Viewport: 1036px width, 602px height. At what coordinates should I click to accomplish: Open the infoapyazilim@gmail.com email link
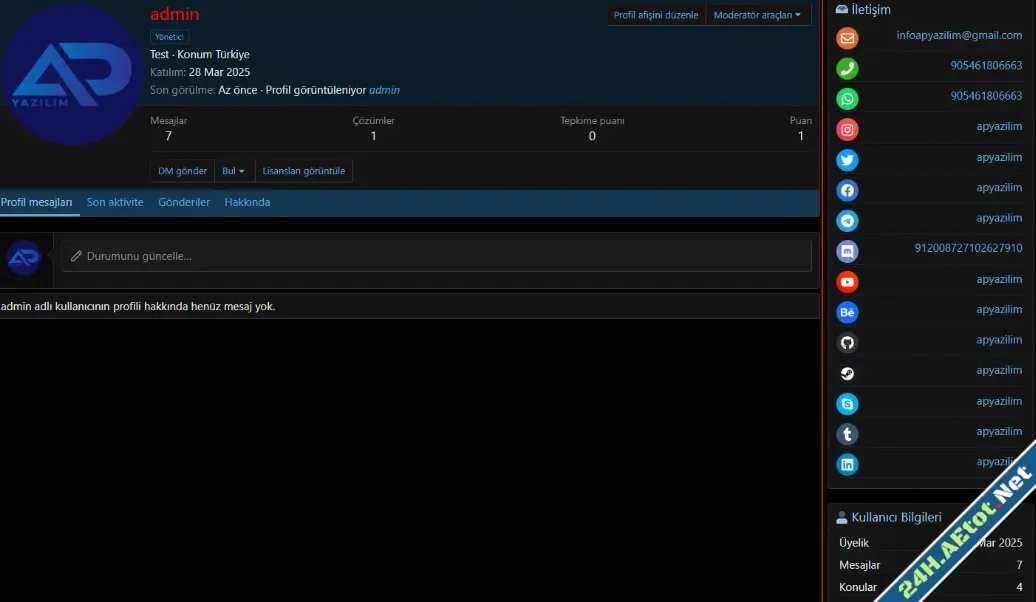[959, 35]
